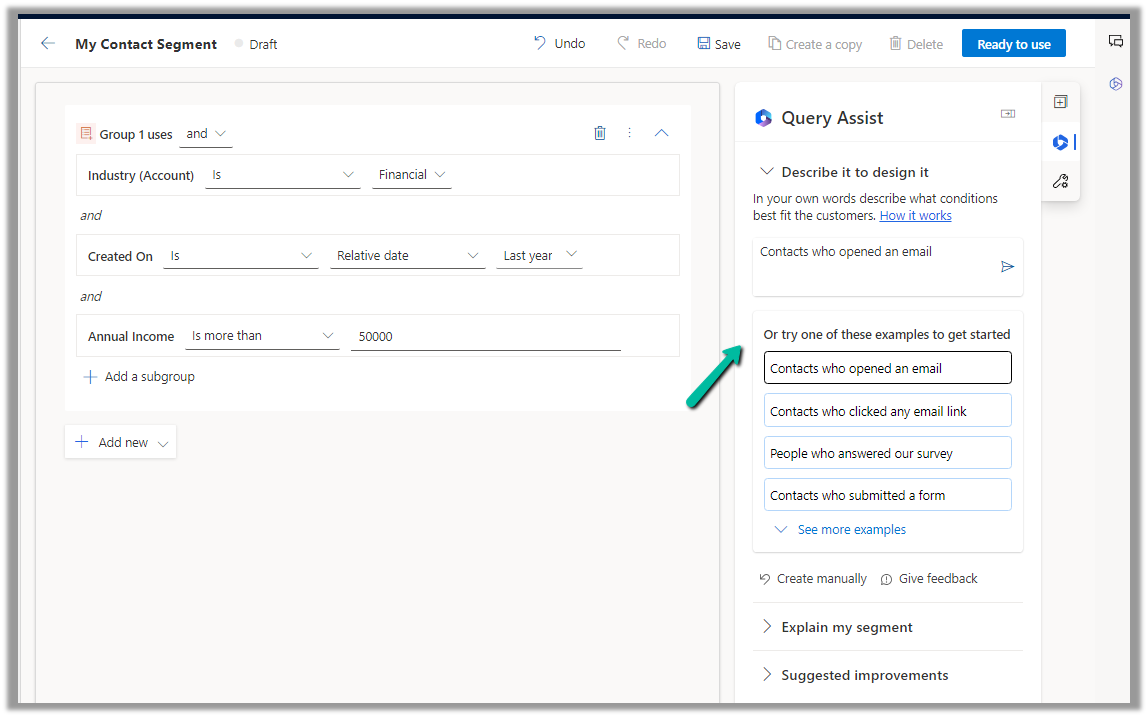Click the back arrow next to segment name
The width and height of the screenshot is (1148, 717).
pos(47,44)
